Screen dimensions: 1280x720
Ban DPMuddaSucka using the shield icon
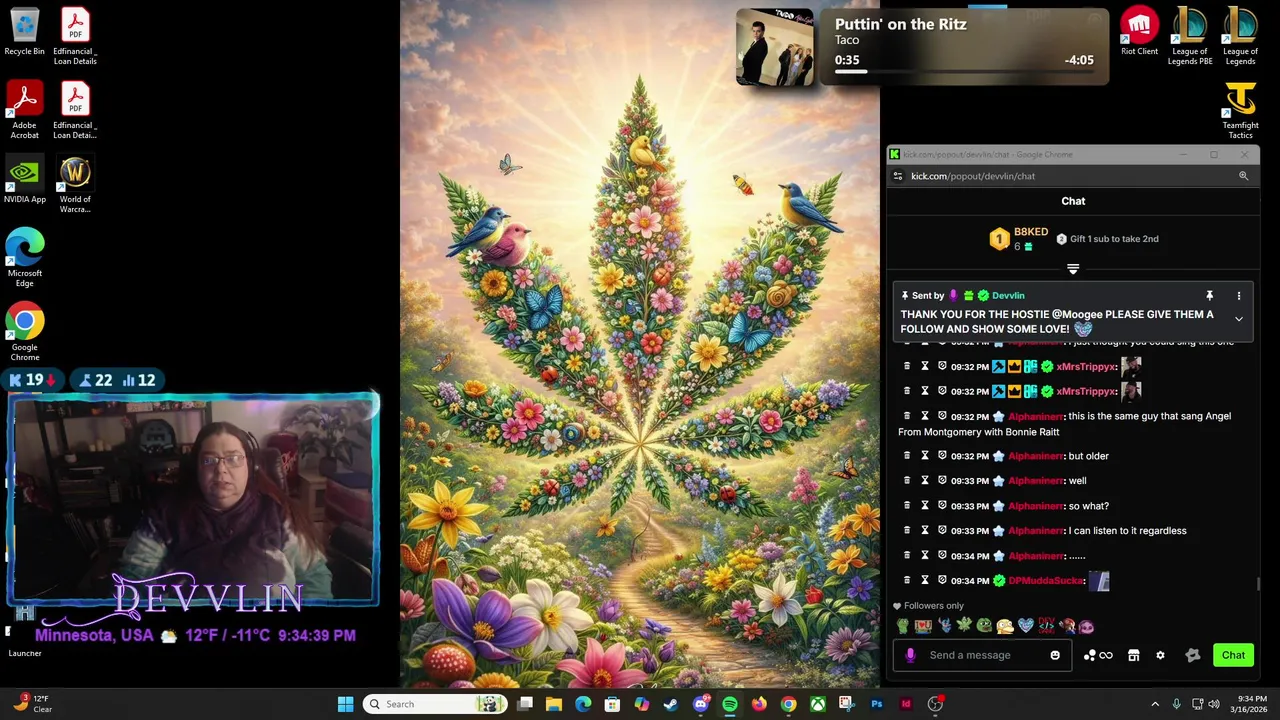click(942, 580)
